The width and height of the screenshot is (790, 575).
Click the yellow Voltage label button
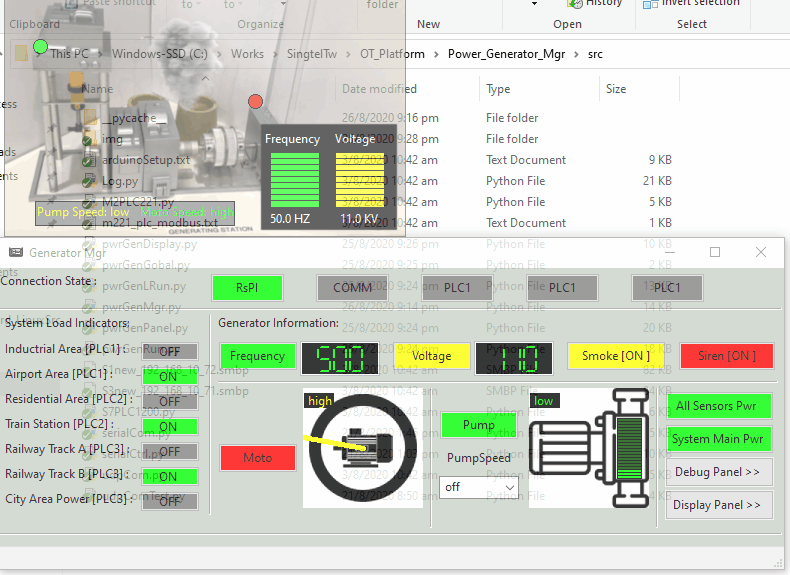[x=432, y=356]
